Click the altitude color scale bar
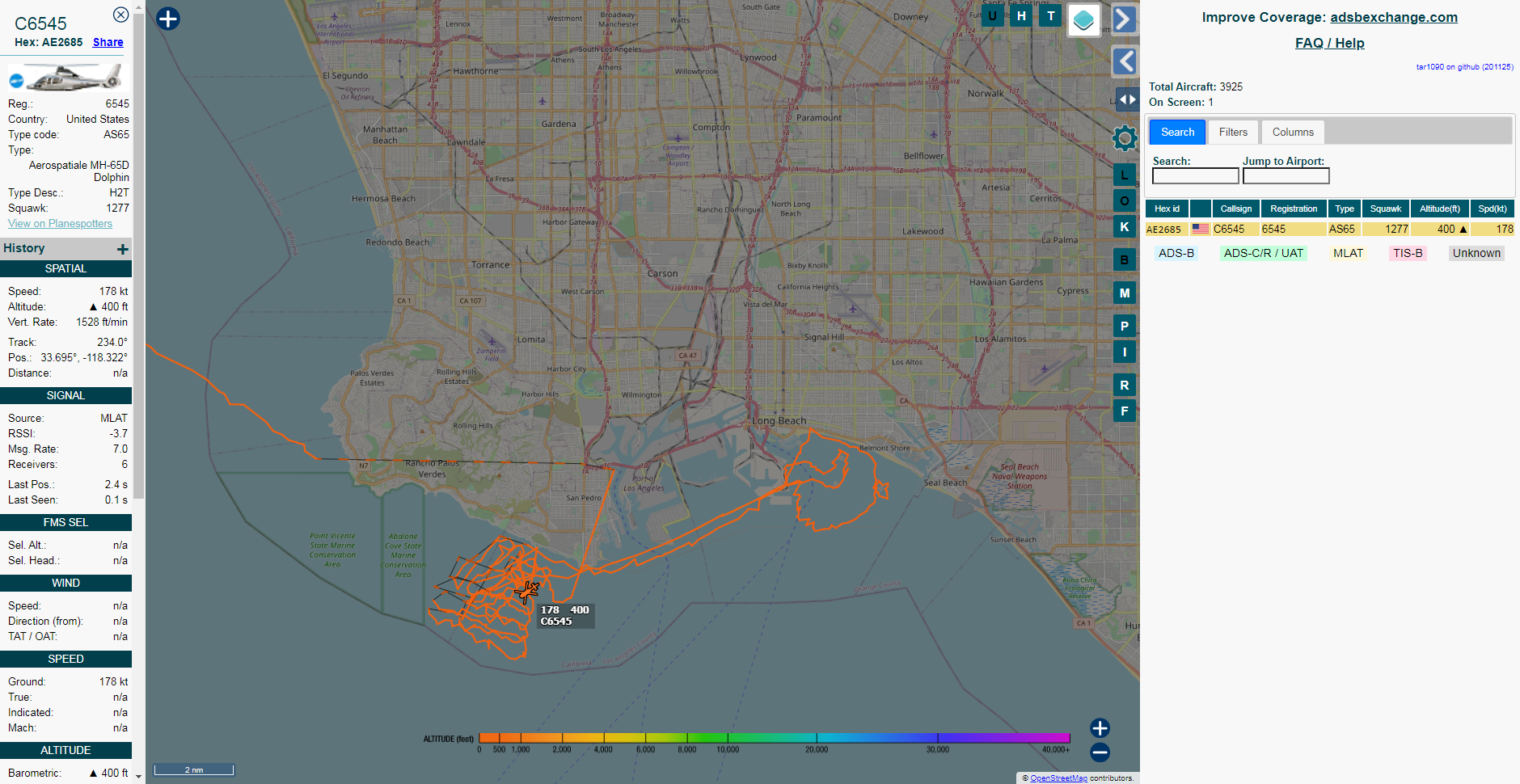 (x=775, y=738)
